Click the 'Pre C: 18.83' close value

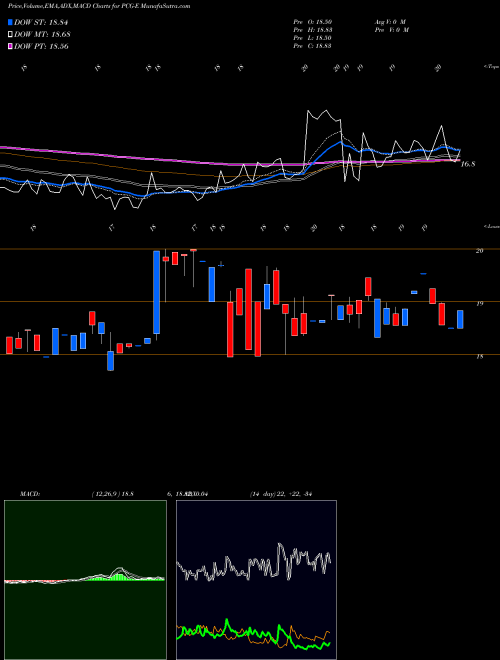[313, 46]
